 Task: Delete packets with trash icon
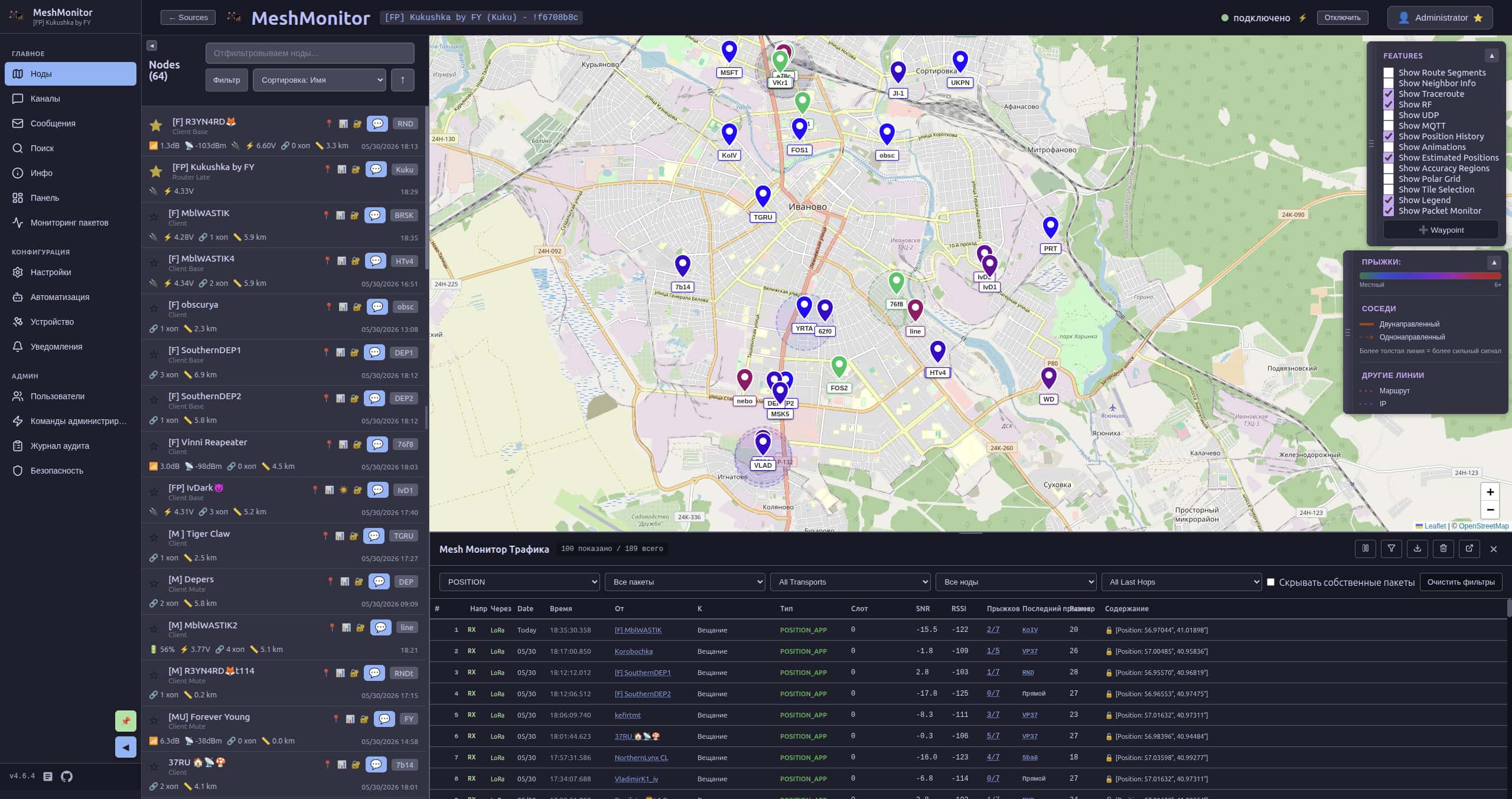point(1443,549)
